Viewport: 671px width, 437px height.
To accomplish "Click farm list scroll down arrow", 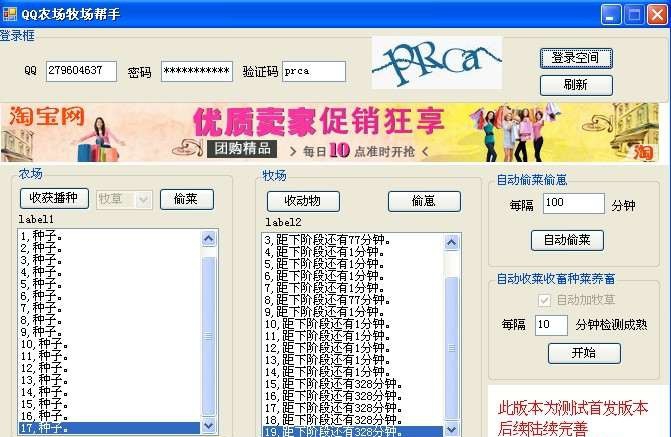I will pyautogui.click(x=209, y=425).
